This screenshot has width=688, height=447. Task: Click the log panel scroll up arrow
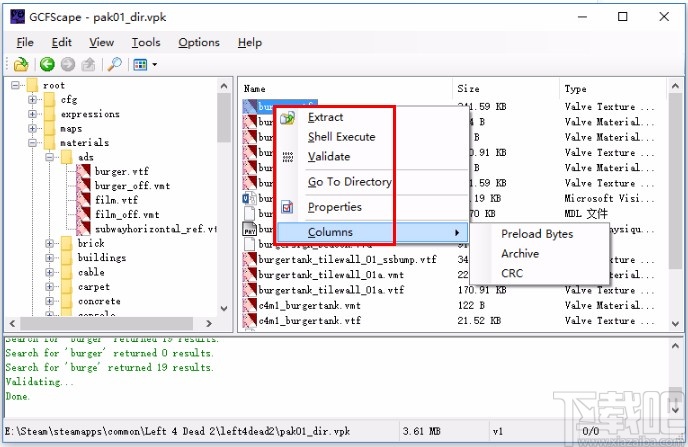point(675,346)
